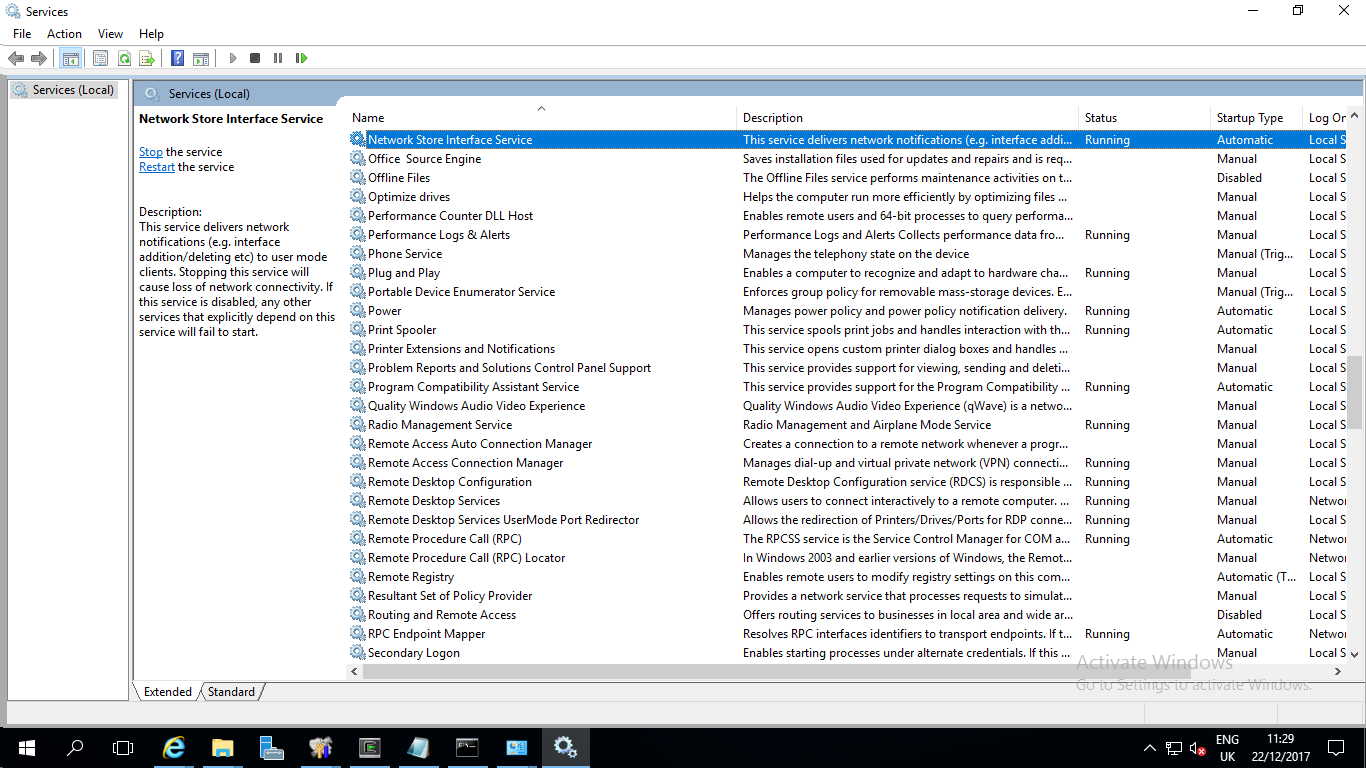
Task: Click the Restart the service link
Action: click(157, 167)
